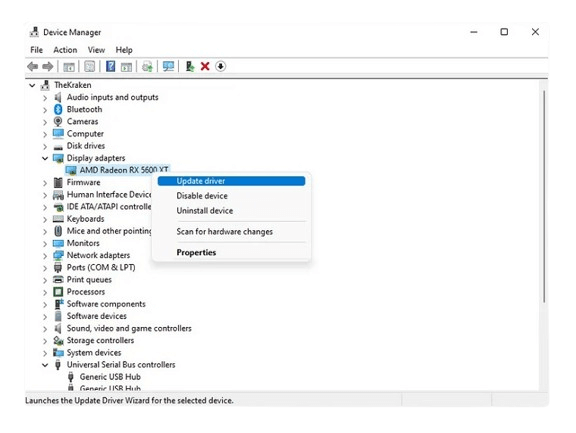Viewport: 576px width, 433px height.
Task: Click the Processors category icon
Action: 58,292
